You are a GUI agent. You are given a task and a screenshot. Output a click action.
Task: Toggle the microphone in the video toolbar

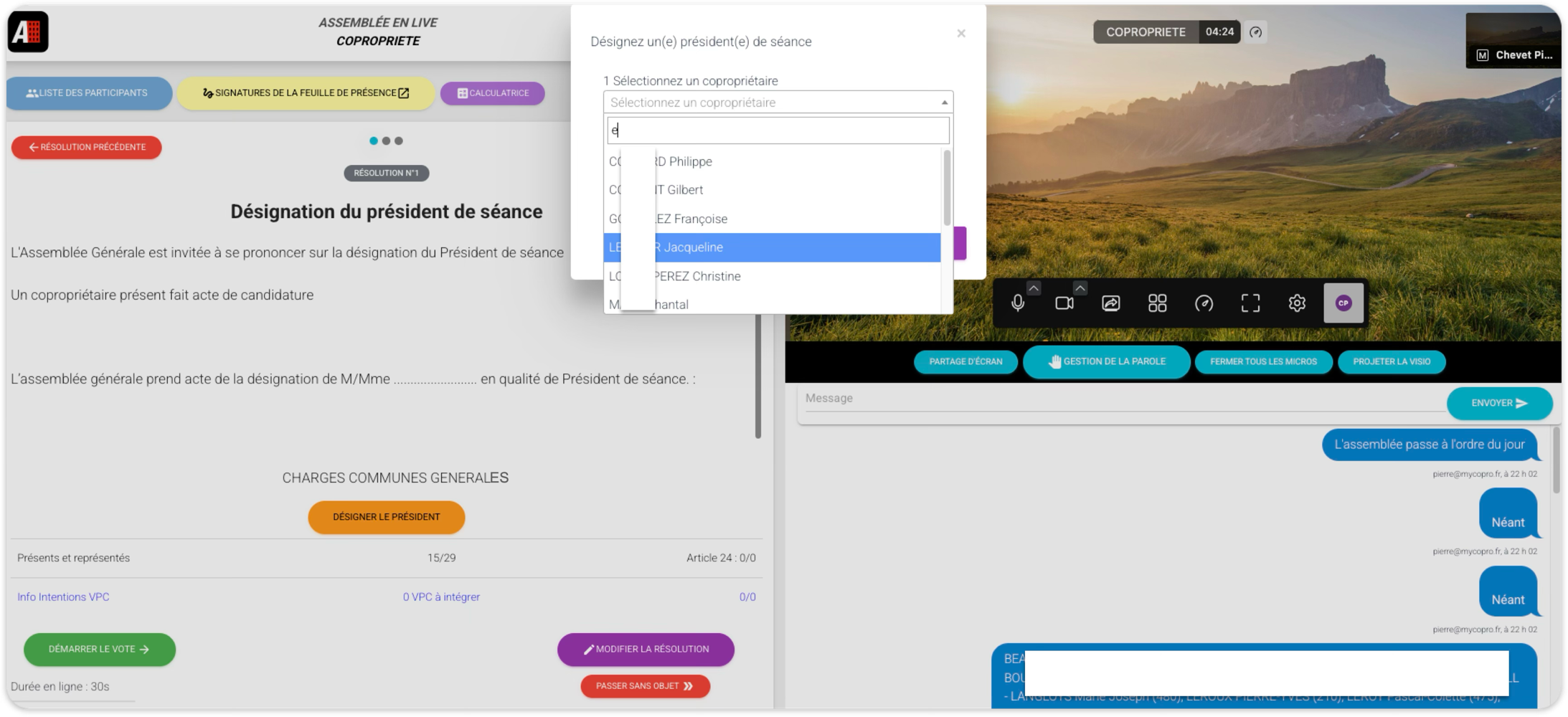[x=1017, y=303]
